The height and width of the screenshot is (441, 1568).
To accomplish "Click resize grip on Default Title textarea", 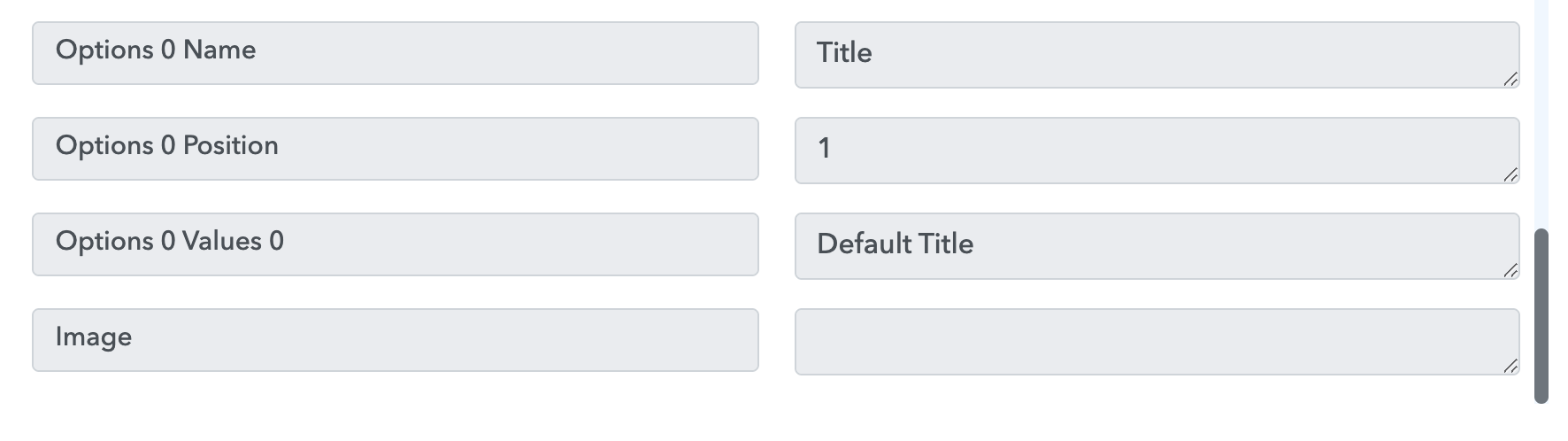I will pyautogui.click(x=1510, y=271).
